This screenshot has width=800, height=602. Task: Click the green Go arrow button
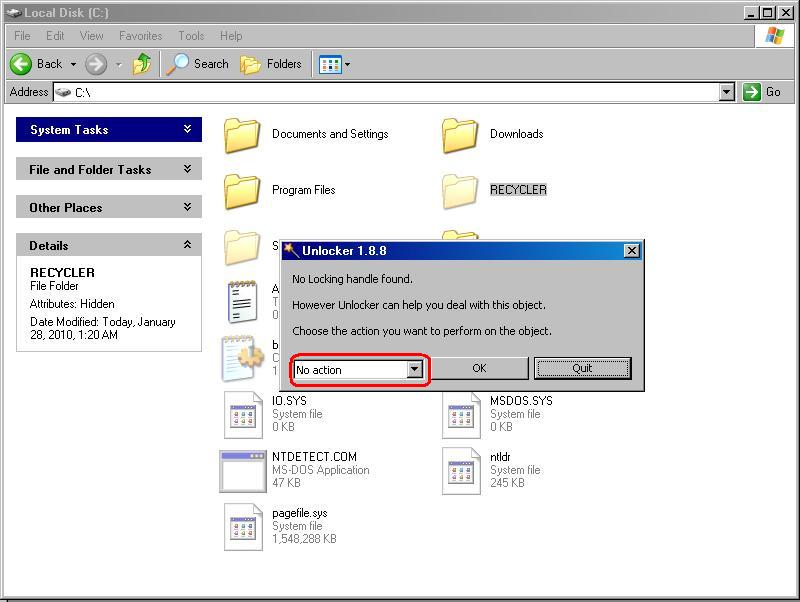752,92
